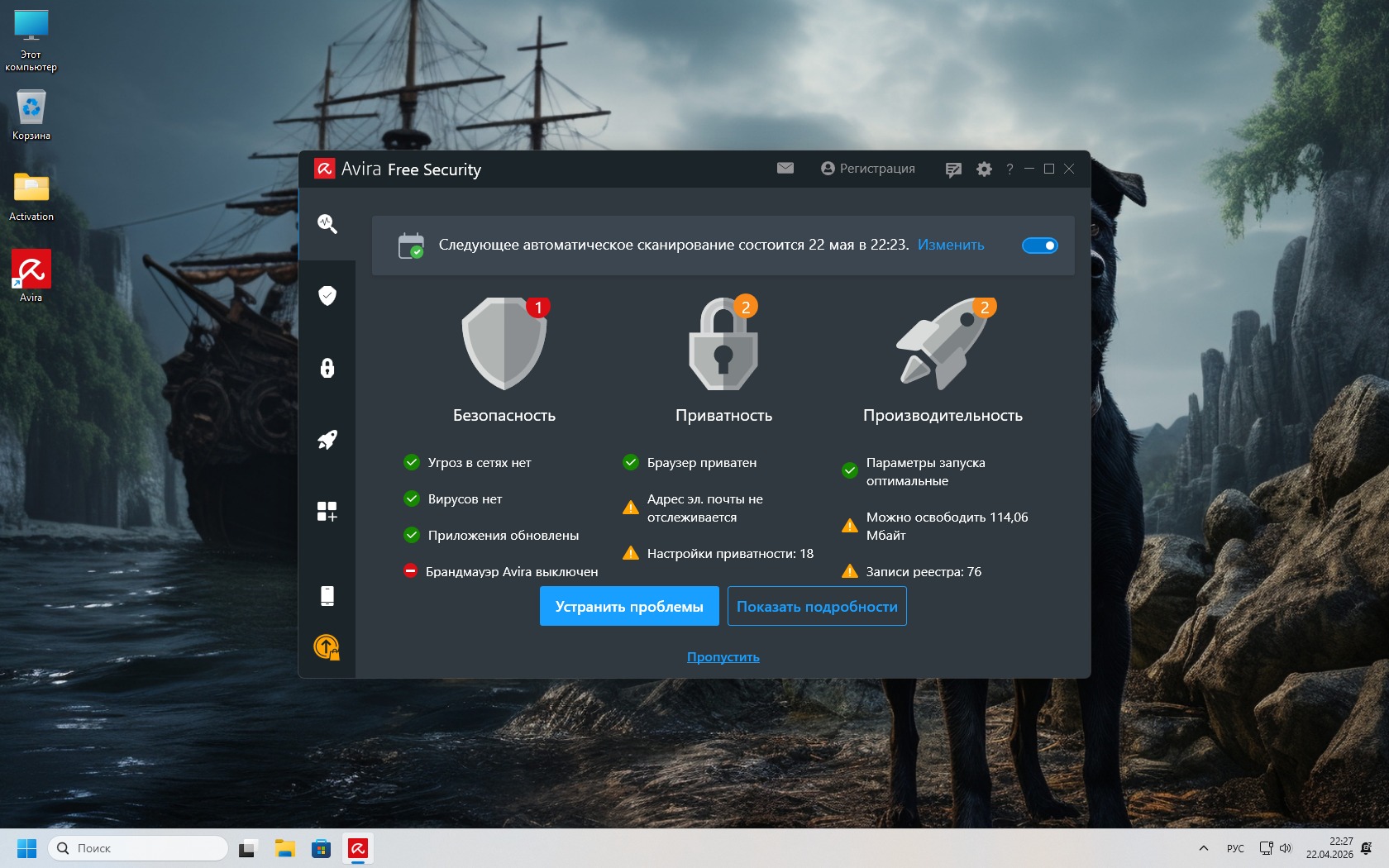This screenshot has width=1389, height=868.
Task: Open the feedback chat icon
Action: (953, 169)
